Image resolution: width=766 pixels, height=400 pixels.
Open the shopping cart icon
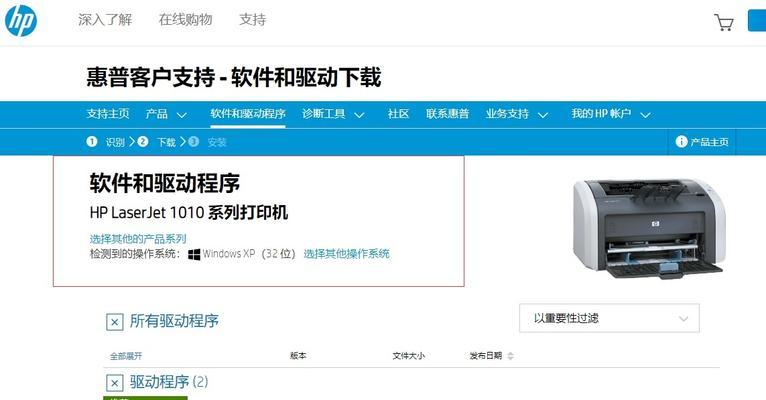tap(724, 22)
